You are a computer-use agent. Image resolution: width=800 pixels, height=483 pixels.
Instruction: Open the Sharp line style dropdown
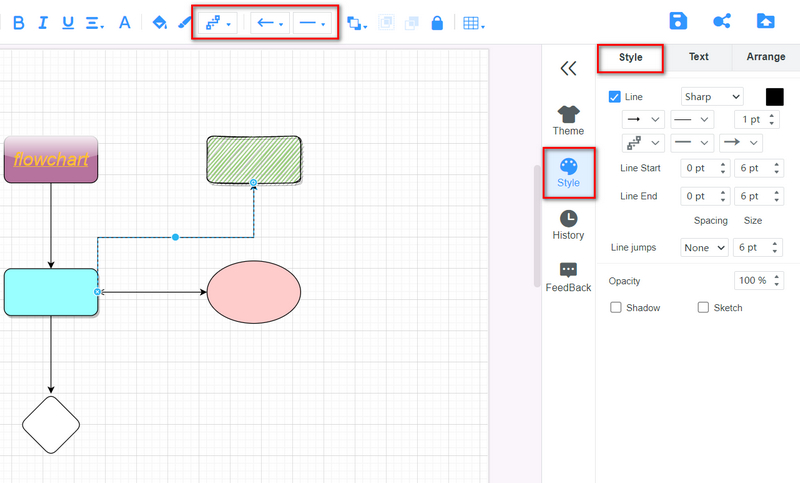(711, 97)
